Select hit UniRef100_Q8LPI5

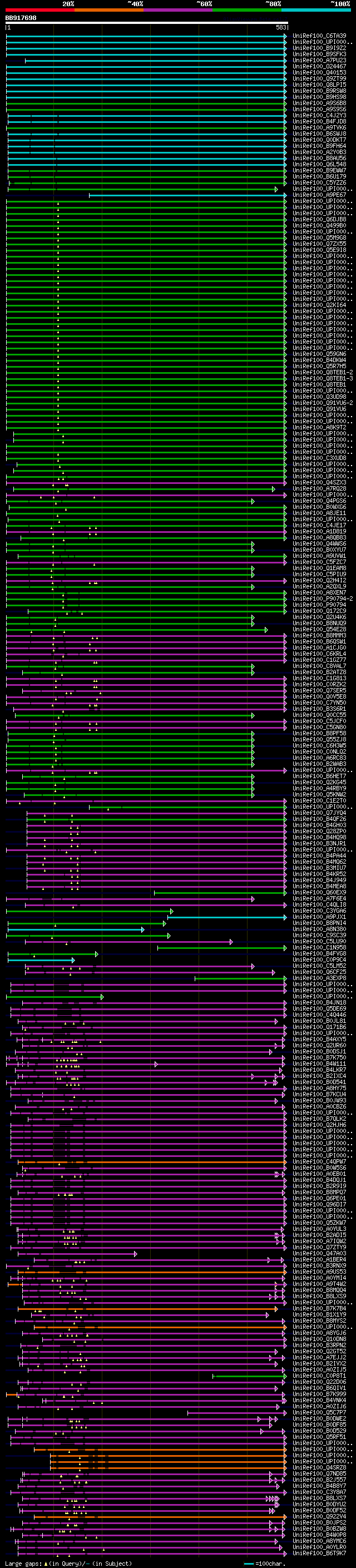coord(319,85)
